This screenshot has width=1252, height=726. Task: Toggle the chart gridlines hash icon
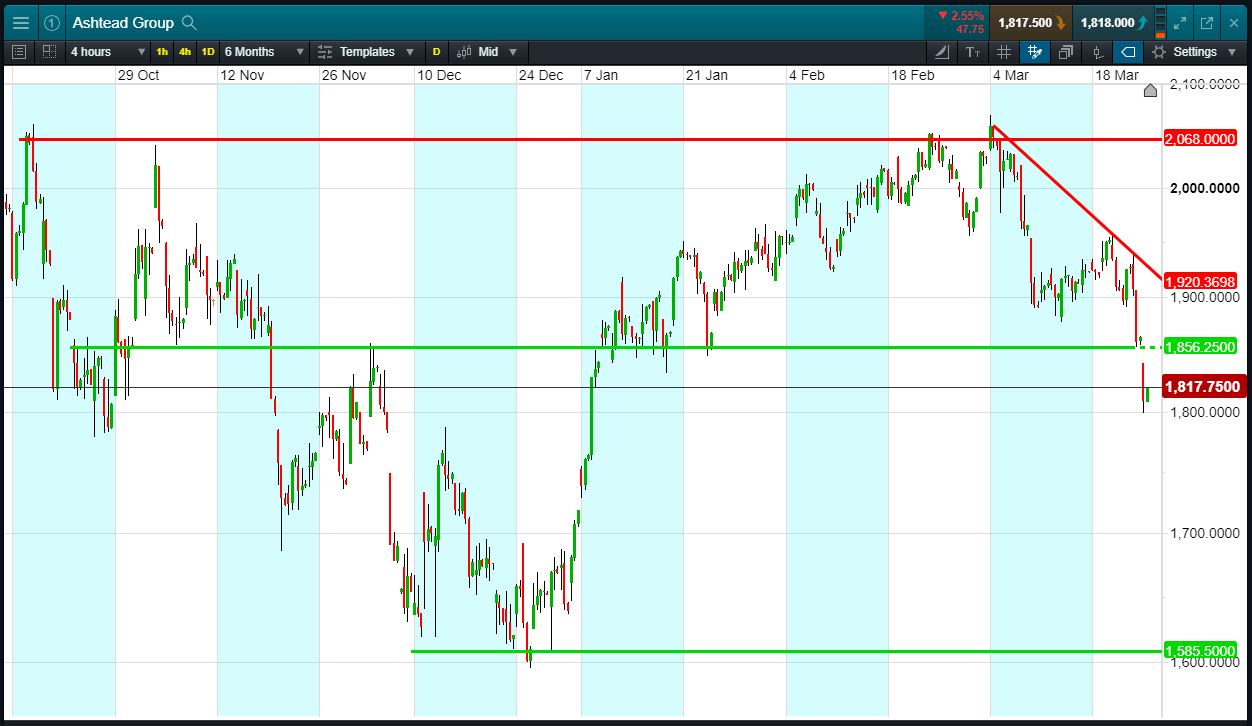(x=1004, y=52)
